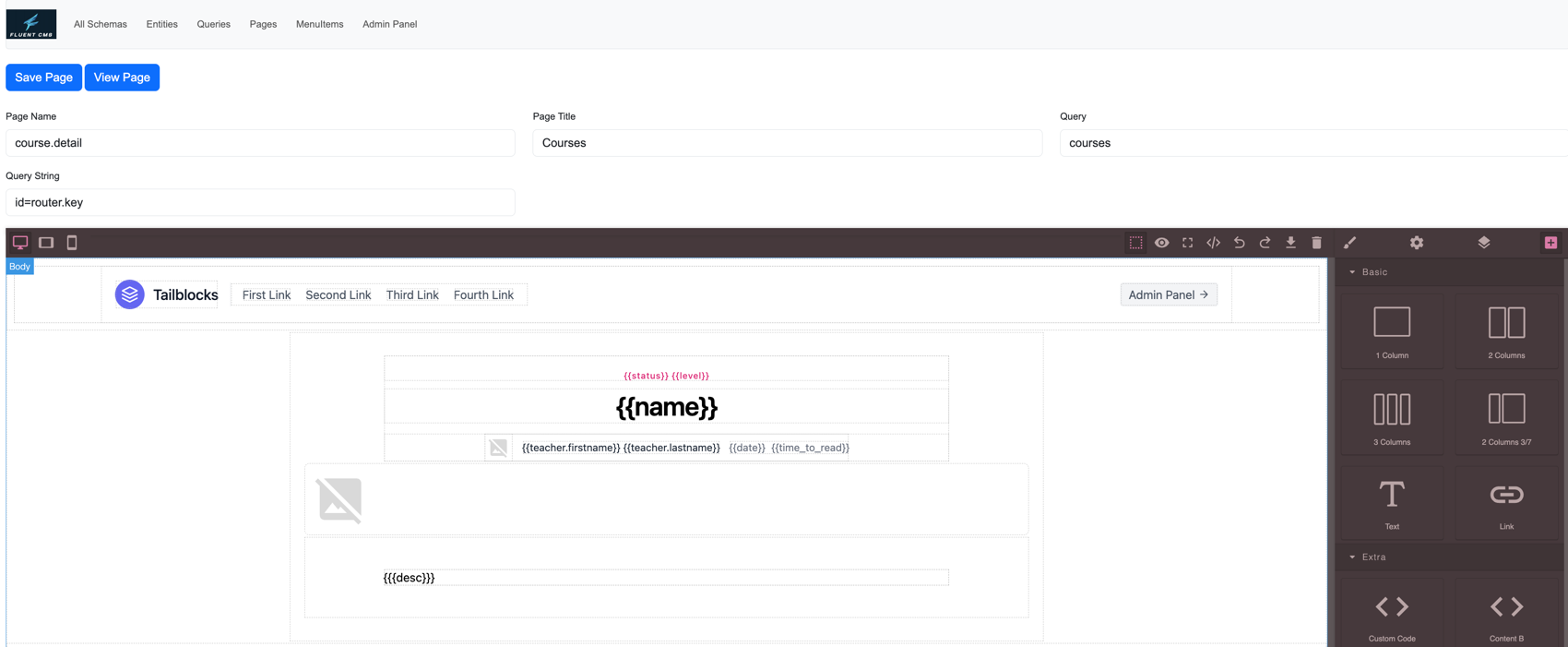Open the style manager brush tab
1568x647 pixels.
[1350, 243]
